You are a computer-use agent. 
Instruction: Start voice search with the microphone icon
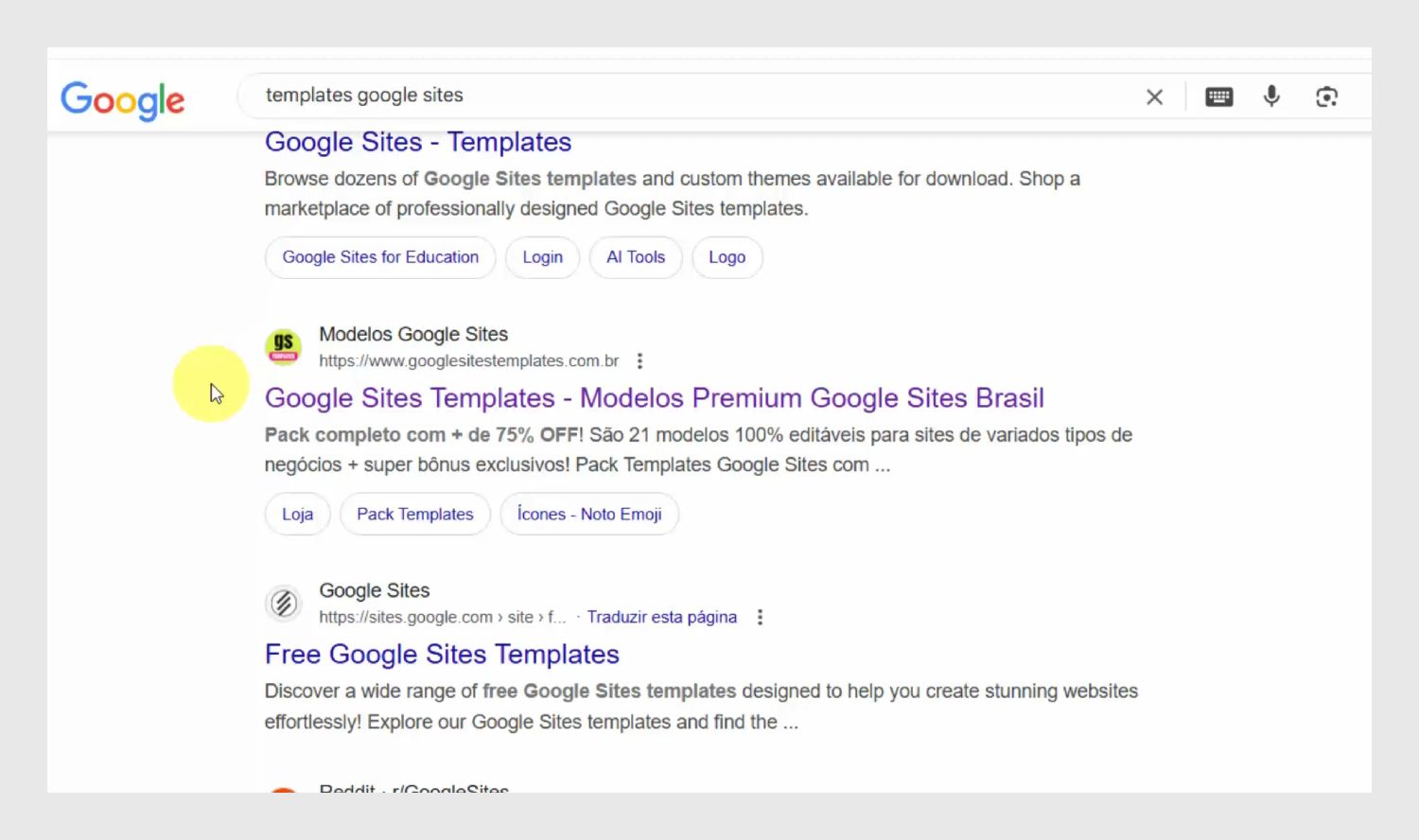[1271, 96]
